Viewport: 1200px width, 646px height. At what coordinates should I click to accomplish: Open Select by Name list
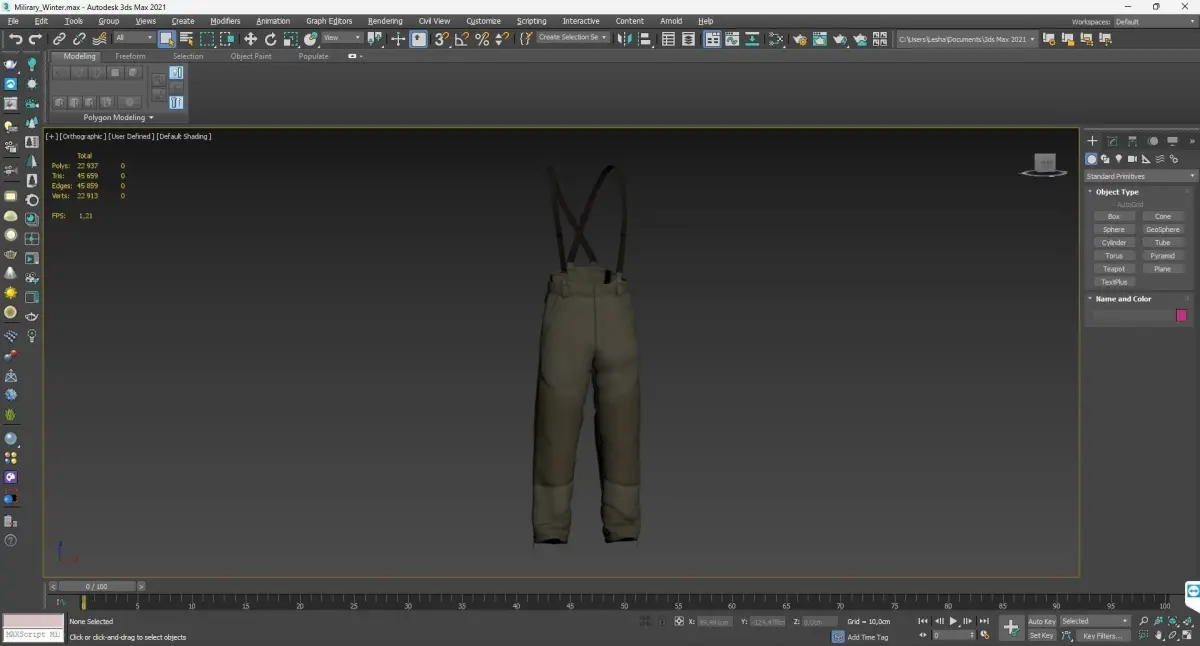tap(186, 39)
